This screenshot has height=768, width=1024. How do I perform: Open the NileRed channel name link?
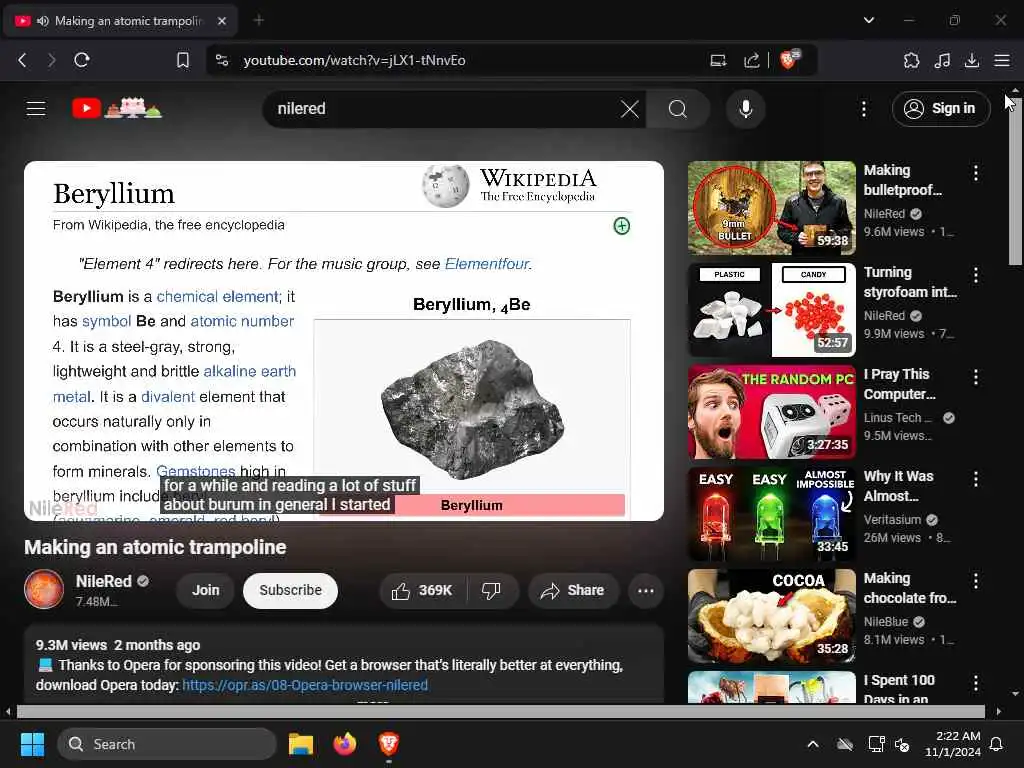pyautogui.click(x=103, y=581)
